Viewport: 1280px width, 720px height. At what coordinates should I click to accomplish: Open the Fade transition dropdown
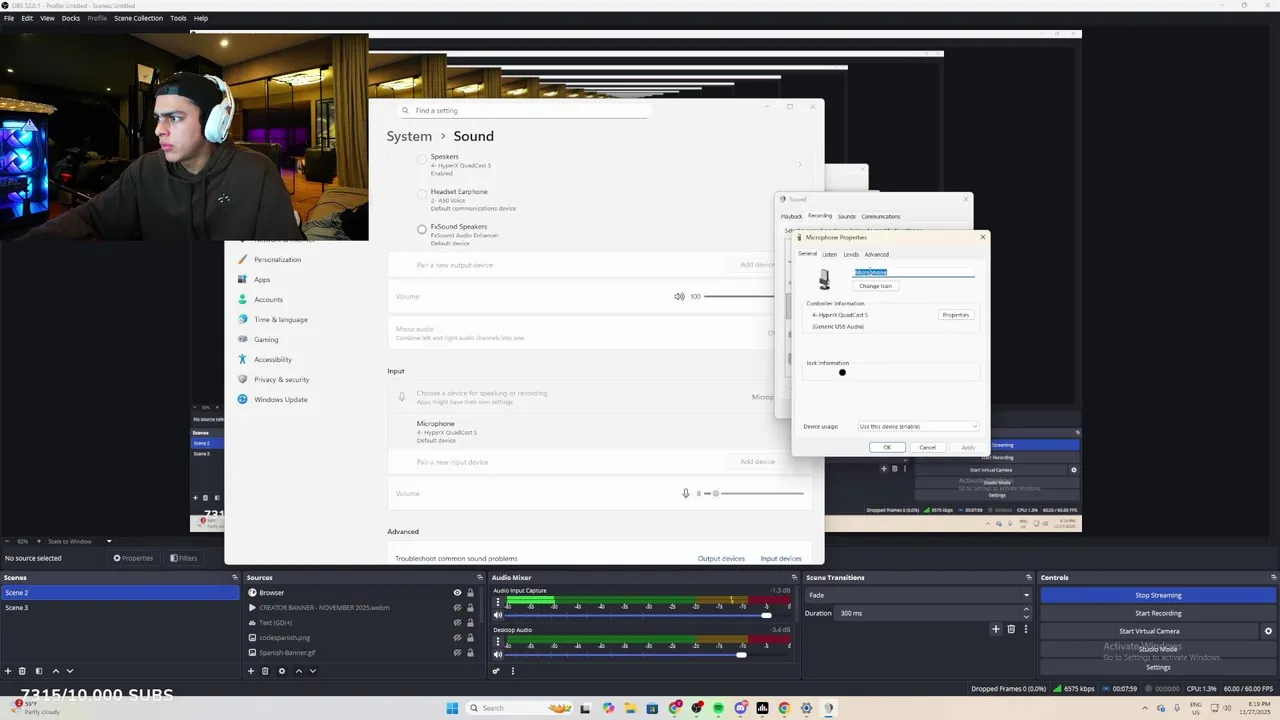(x=919, y=595)
